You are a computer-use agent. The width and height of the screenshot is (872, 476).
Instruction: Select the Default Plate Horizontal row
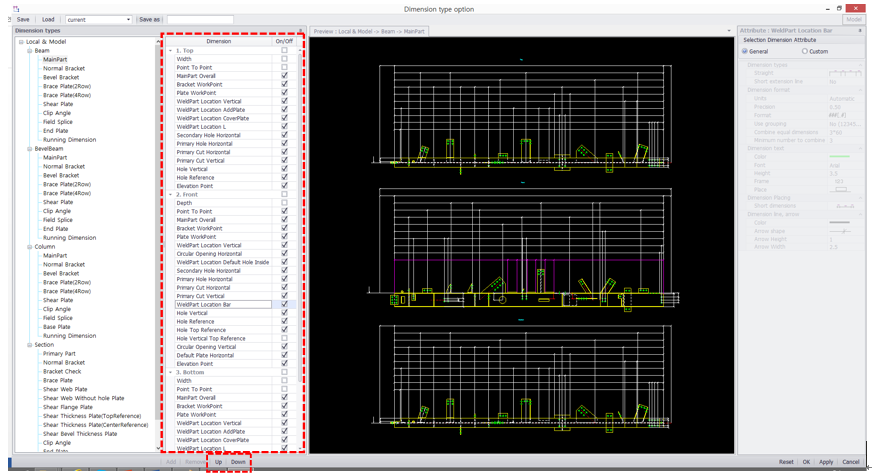223,355
